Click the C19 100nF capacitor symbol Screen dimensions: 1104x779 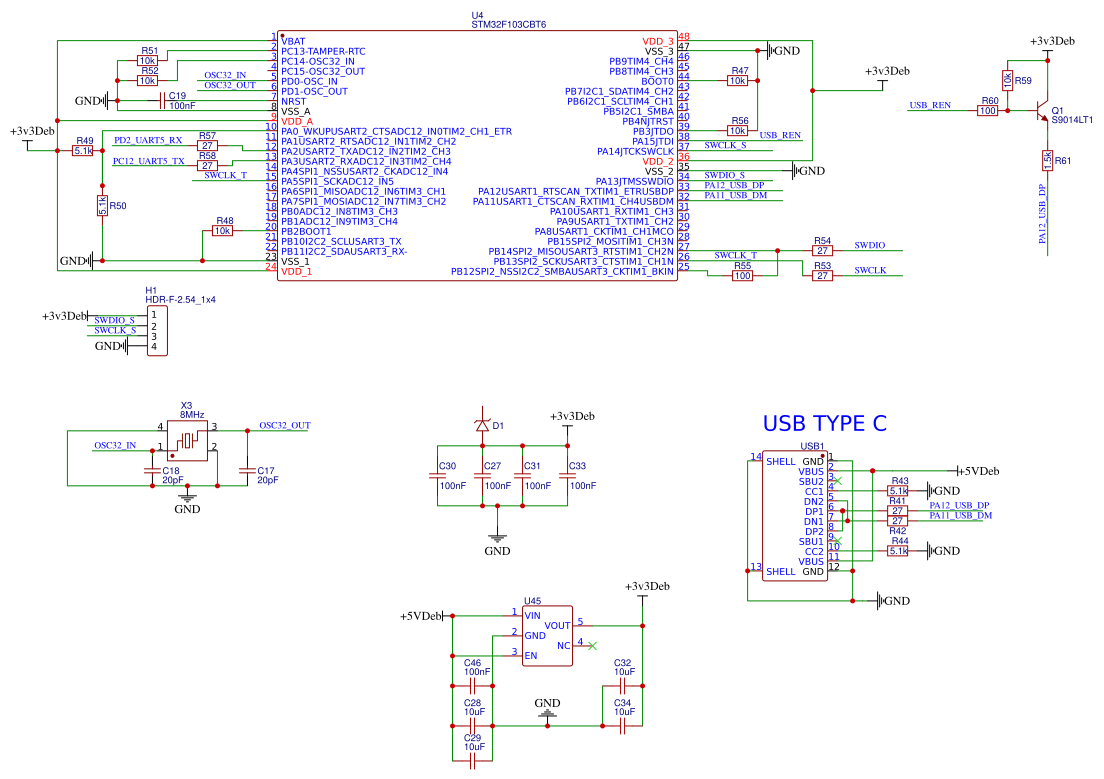[x=159, y=100]
